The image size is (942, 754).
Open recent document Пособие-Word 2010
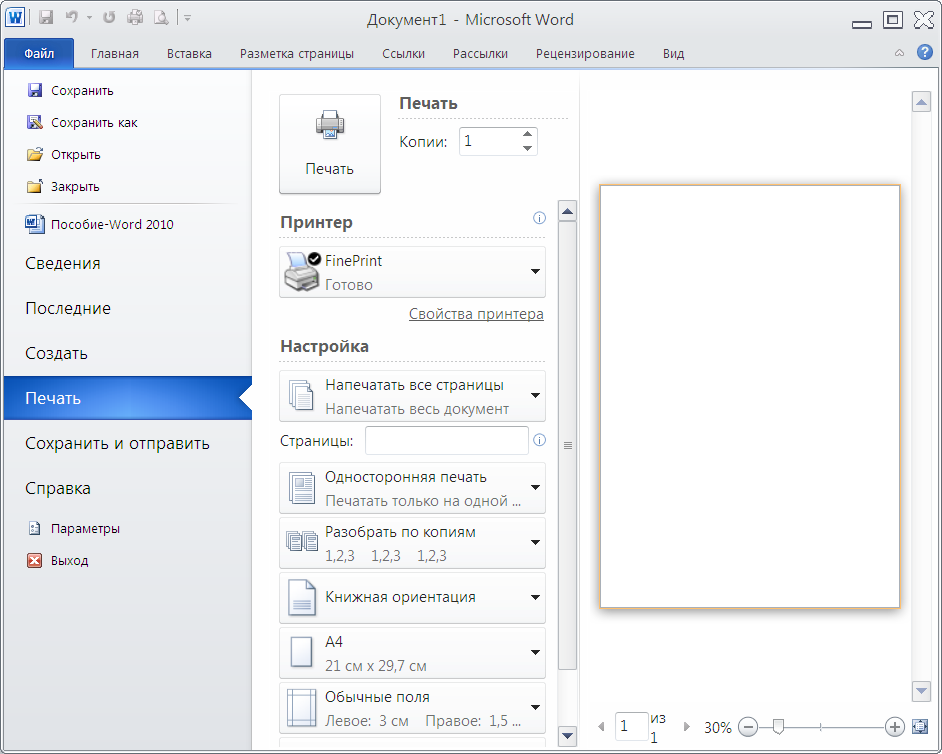point(100,224)
